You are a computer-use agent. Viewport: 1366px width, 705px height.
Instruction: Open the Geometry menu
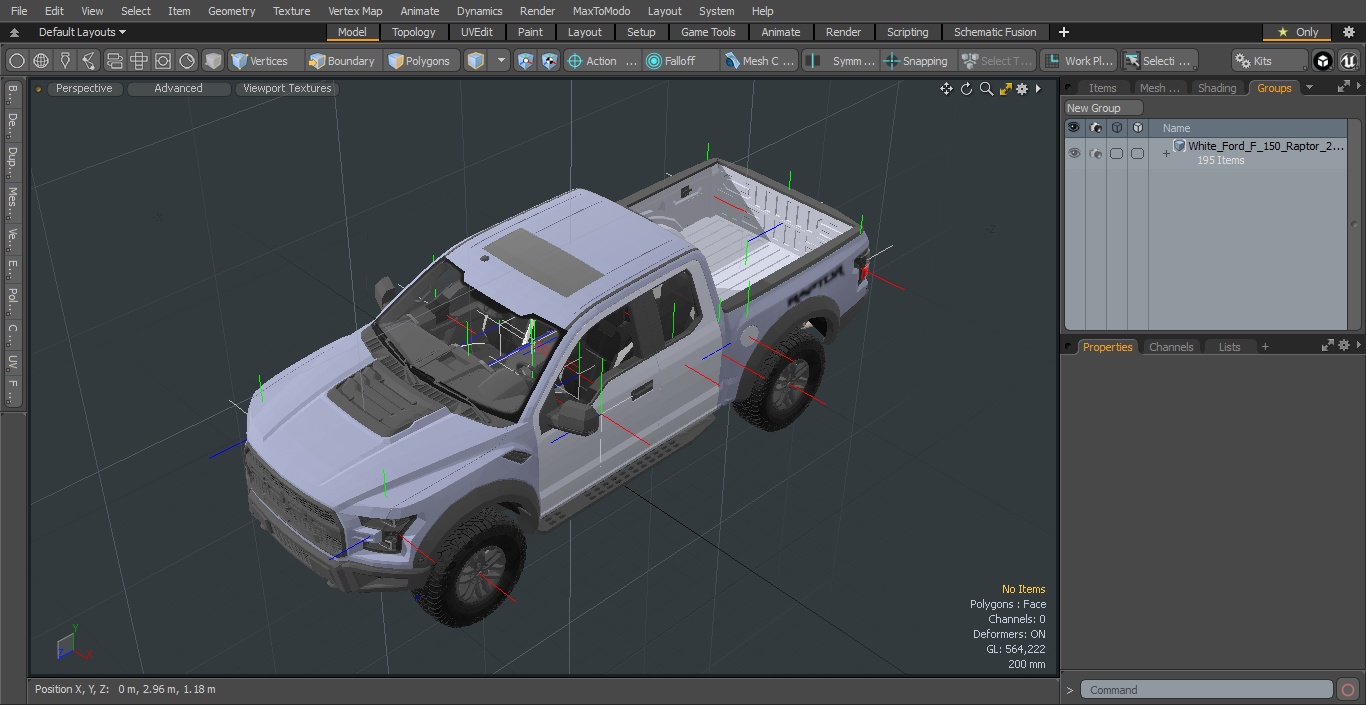(x=231, y=11)
